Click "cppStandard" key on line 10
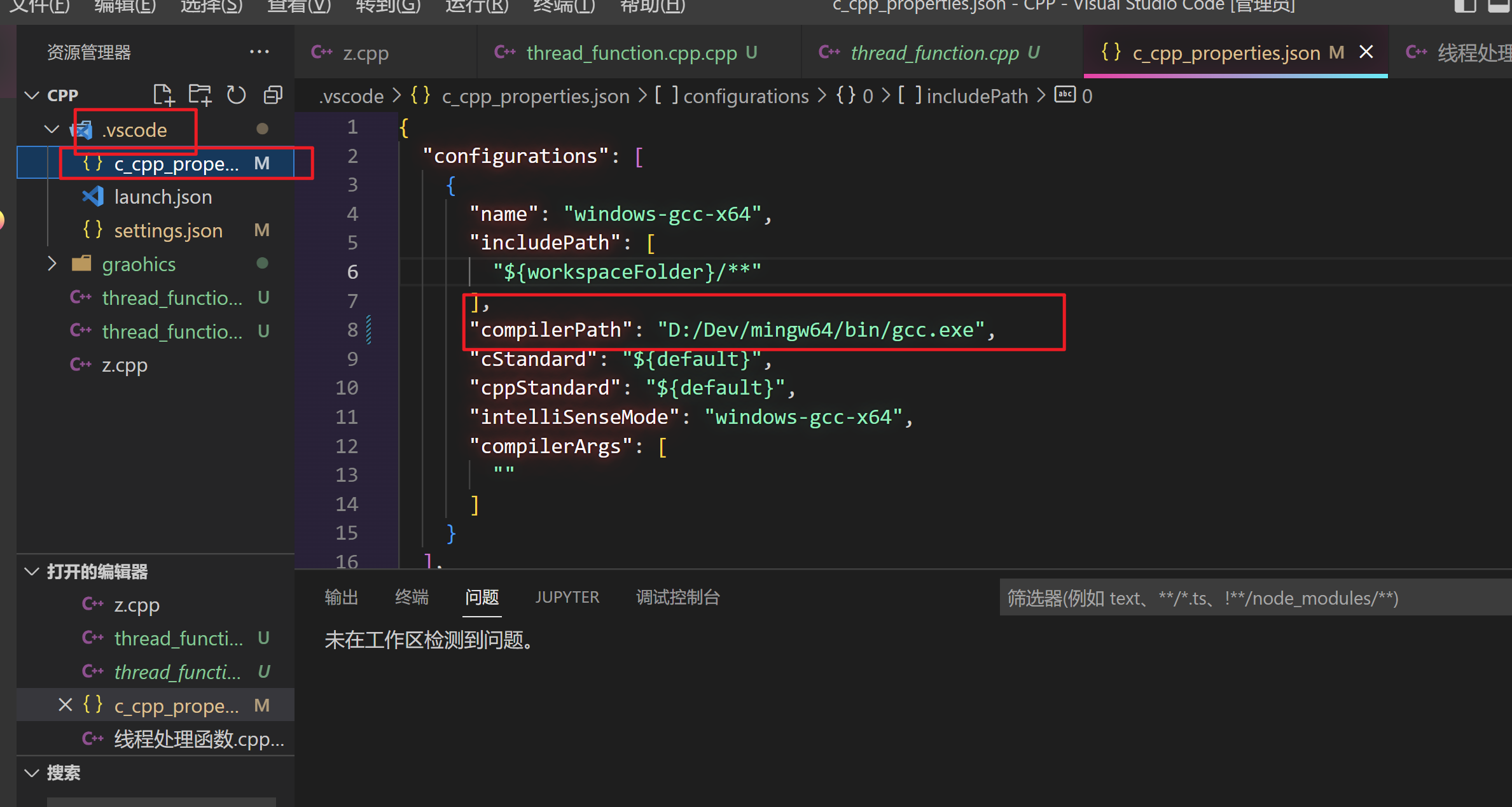Image resolution: width=1512 pixels, height=807 pixels. coord(544,388)
